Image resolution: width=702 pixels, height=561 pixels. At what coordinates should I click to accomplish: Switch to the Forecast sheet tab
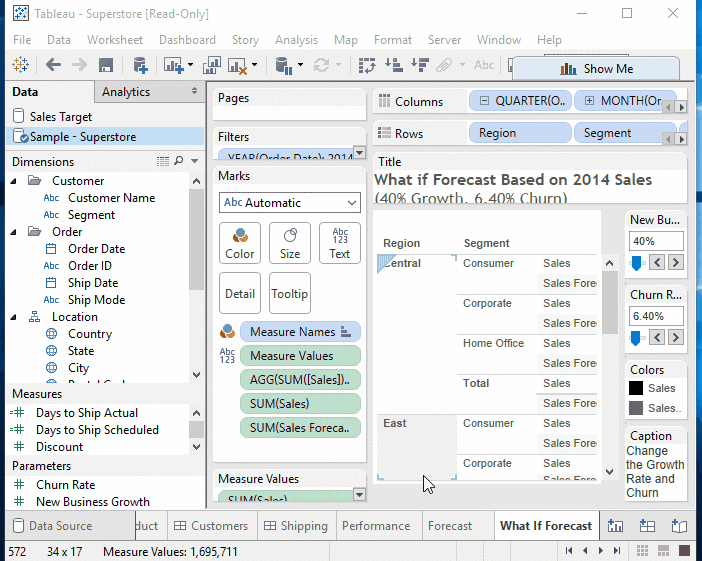coord(450,526)
